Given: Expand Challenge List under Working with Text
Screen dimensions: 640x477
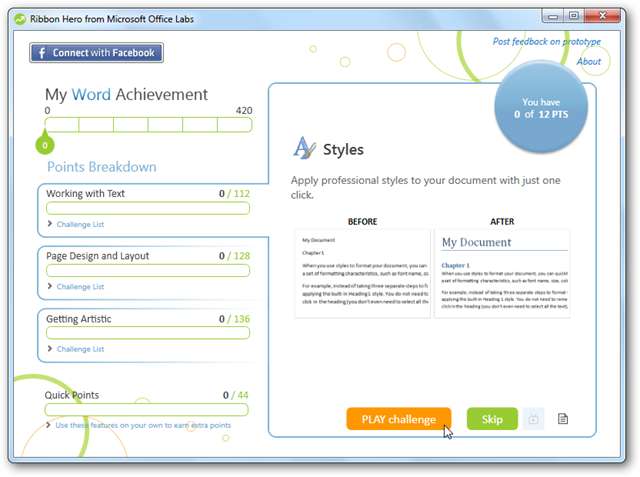Looking at the screenshot, I should click(x=76, y=224).
